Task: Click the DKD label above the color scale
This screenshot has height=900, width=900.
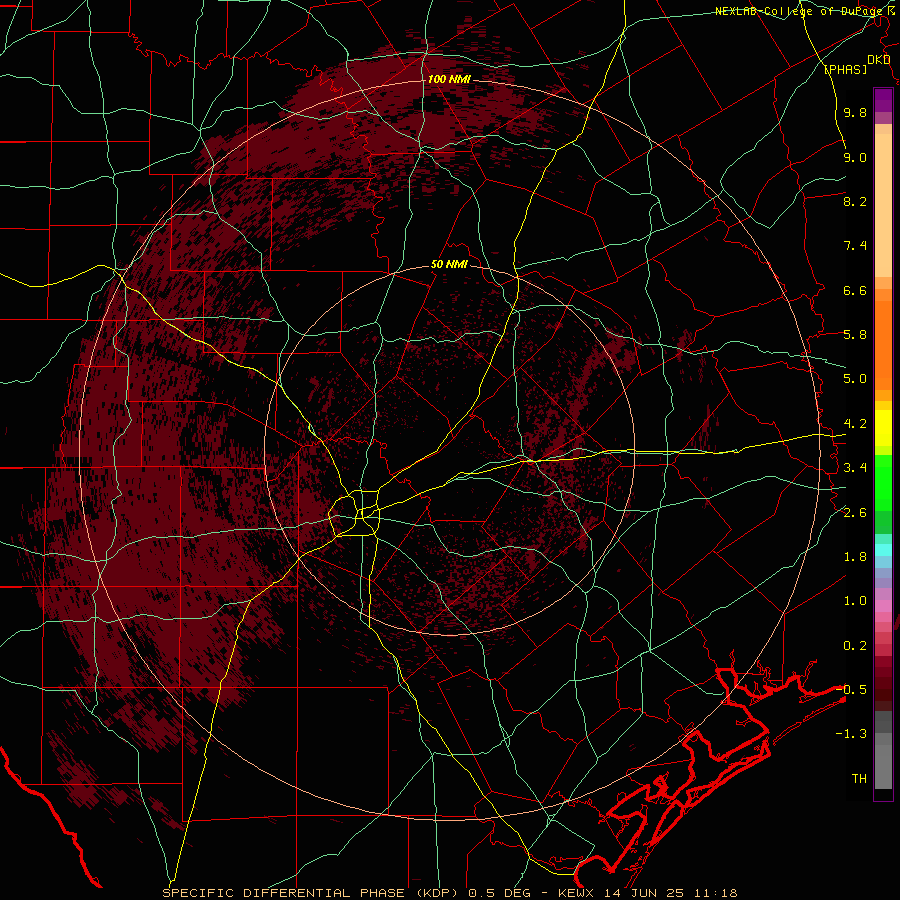Action: 878,60
